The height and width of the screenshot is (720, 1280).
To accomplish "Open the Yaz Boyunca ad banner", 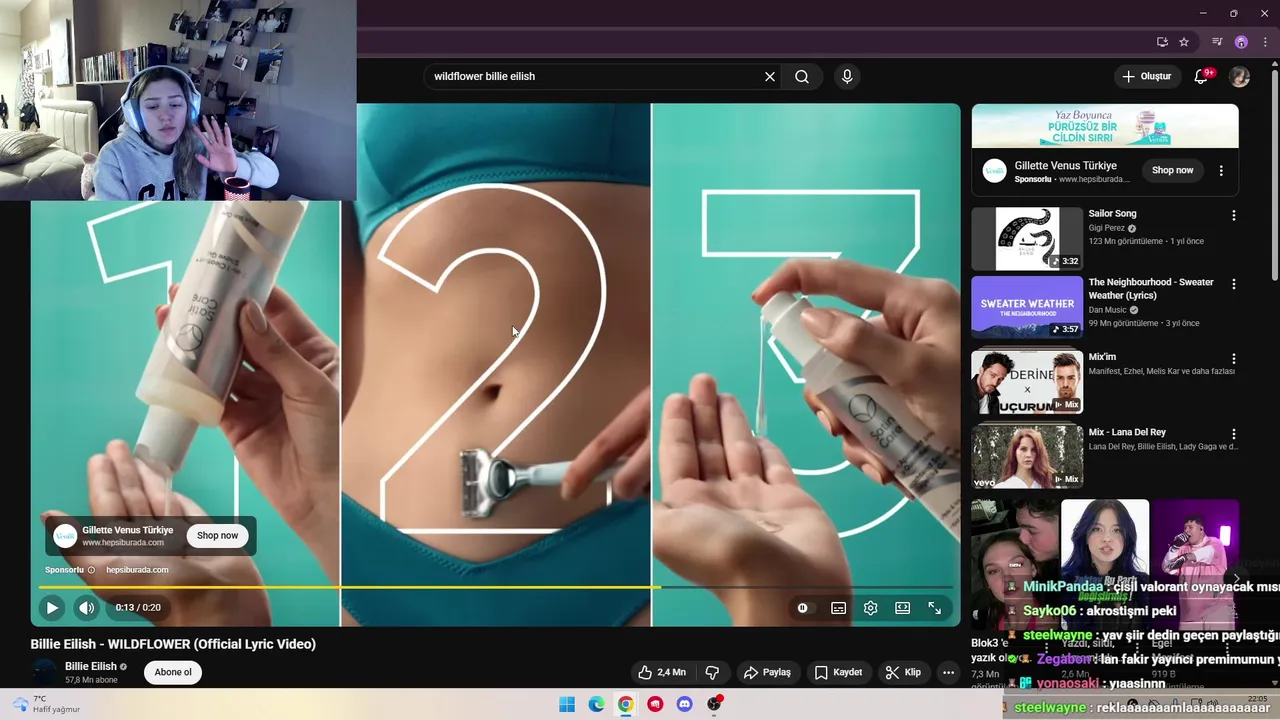I will (1105, 126).
